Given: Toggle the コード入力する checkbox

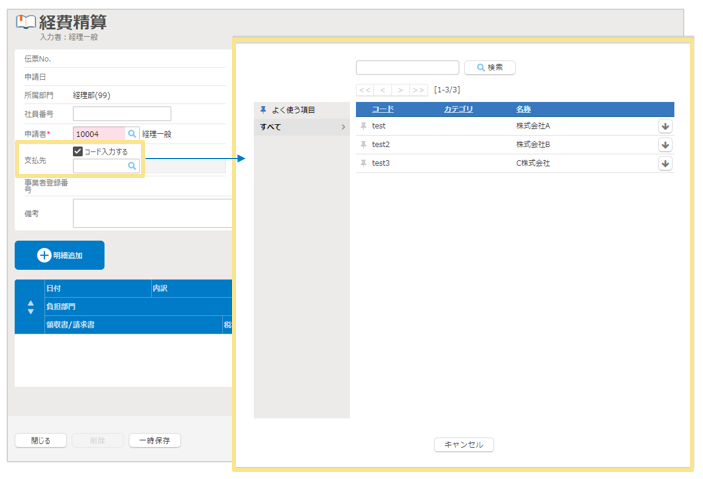Looking at the screenshot, I should coord(79,152).
